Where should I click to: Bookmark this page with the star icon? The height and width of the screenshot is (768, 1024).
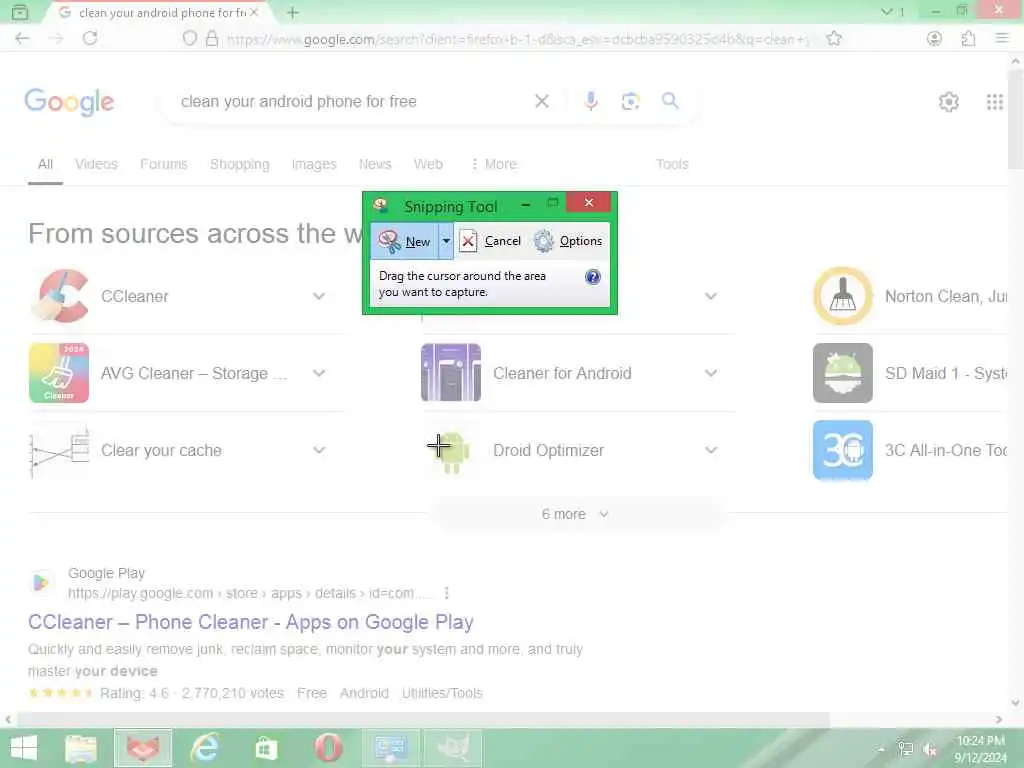click(x=833, y=39)
